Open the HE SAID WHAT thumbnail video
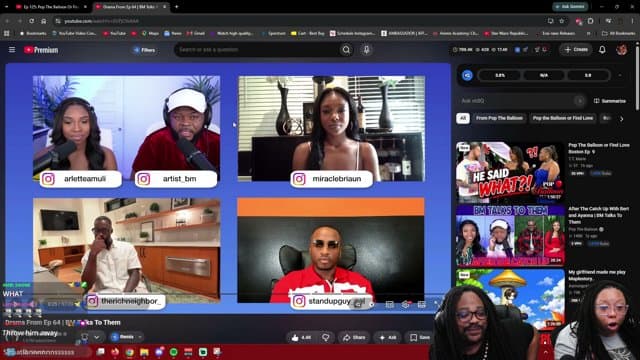This screenshot has width=640, height=360. tap(510, 172)
